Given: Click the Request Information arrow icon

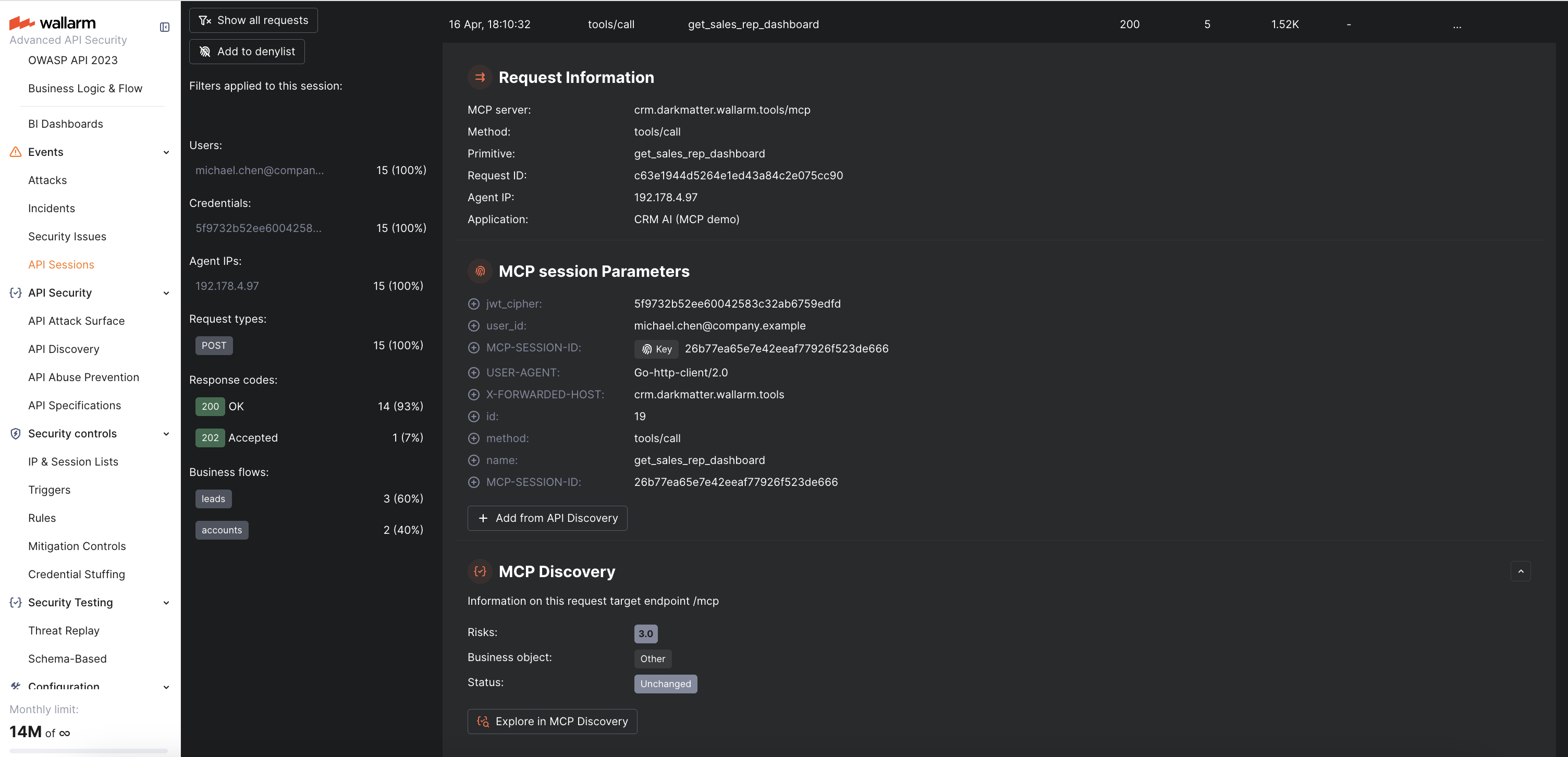Looking at the screenshot, I should coord(480,77).
